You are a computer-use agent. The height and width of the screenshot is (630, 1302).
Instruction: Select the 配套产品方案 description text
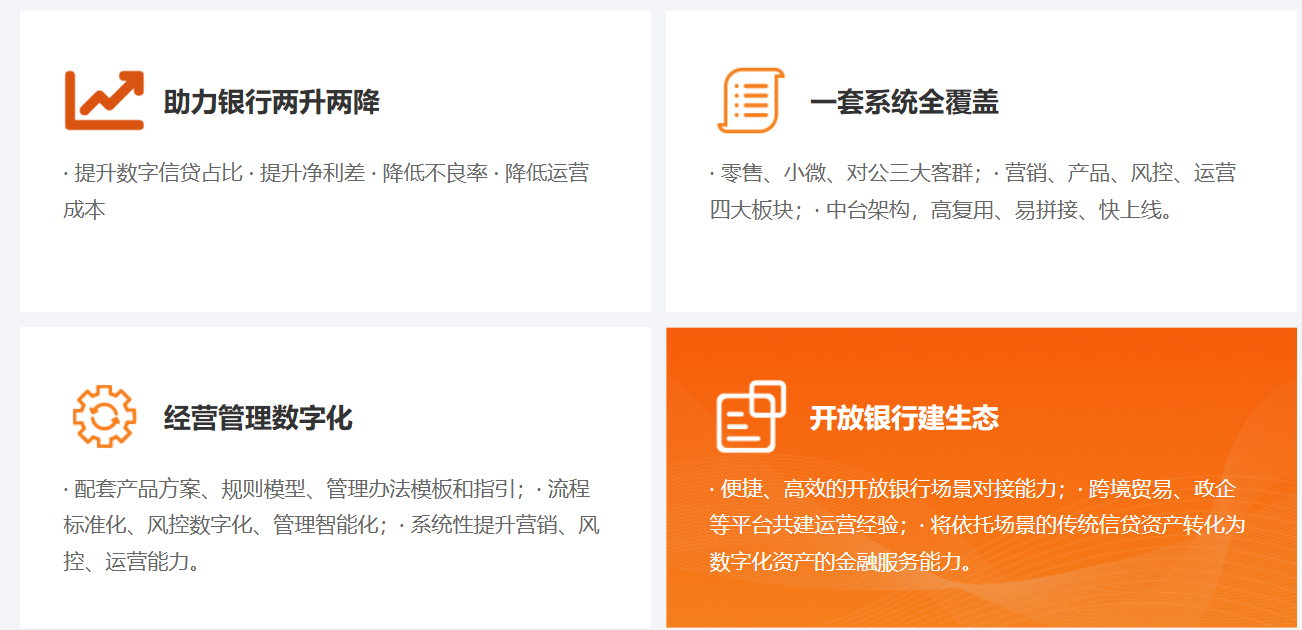click(140, 489)
